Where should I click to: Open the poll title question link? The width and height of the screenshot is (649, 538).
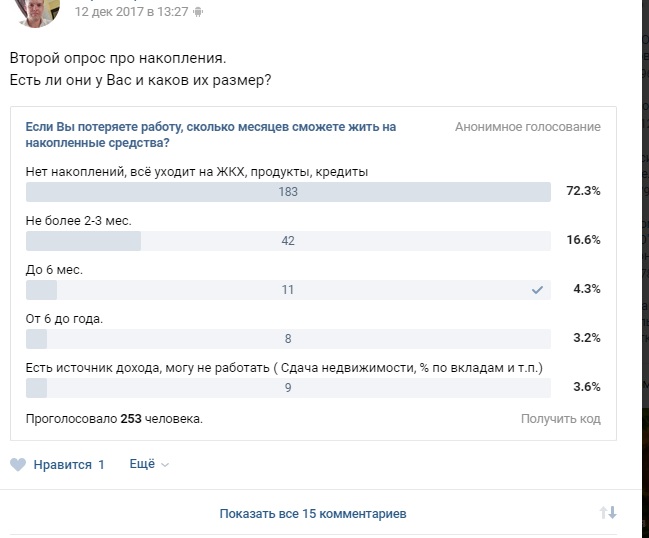[x=211, y=135]
